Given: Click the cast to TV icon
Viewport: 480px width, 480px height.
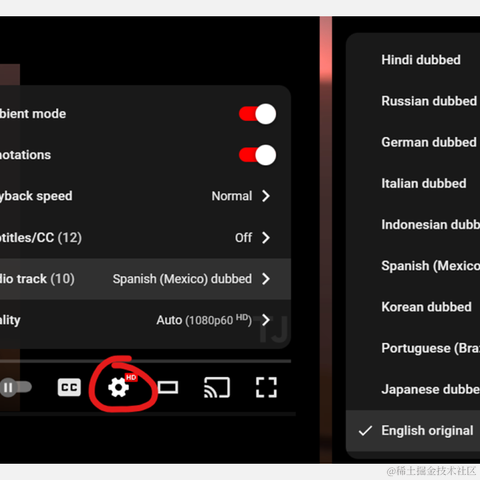Looking at the screenshot, I should (217, 388).
